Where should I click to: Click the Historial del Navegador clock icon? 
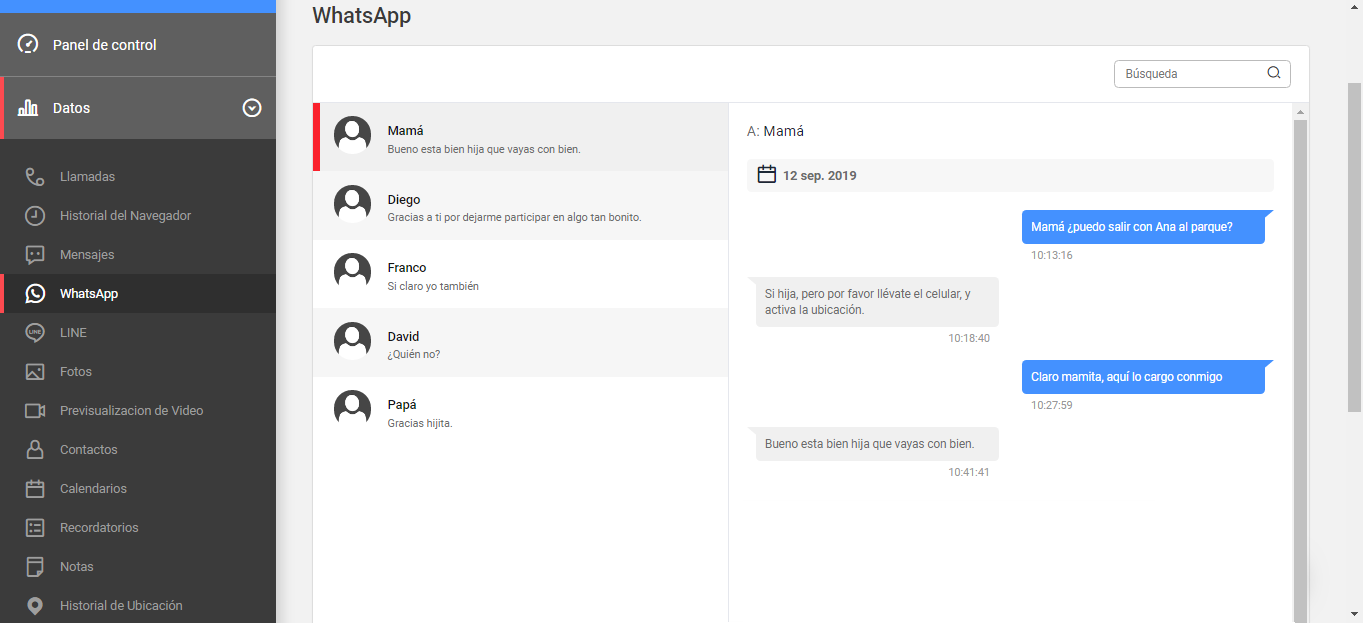point(35,216)
